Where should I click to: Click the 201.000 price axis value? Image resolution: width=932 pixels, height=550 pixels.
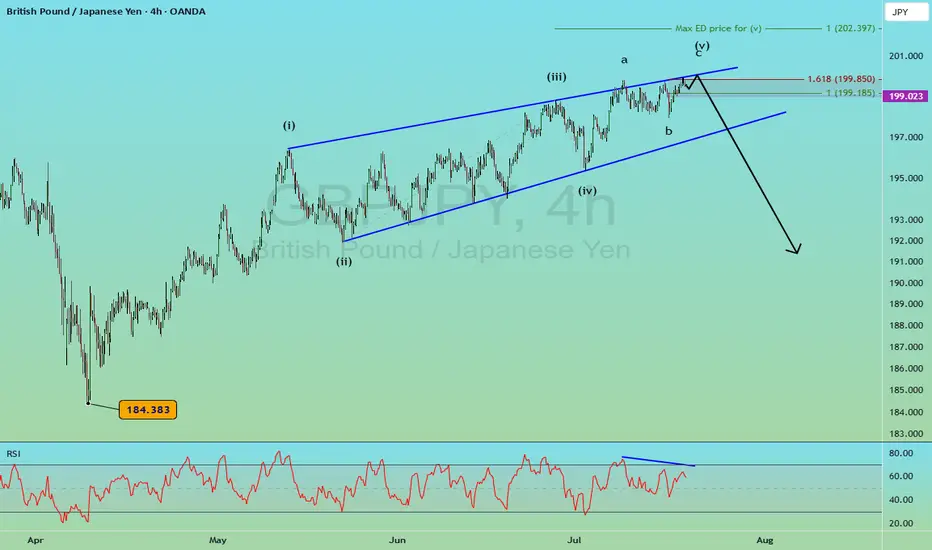pyautogui.click(x=906, y=56)
